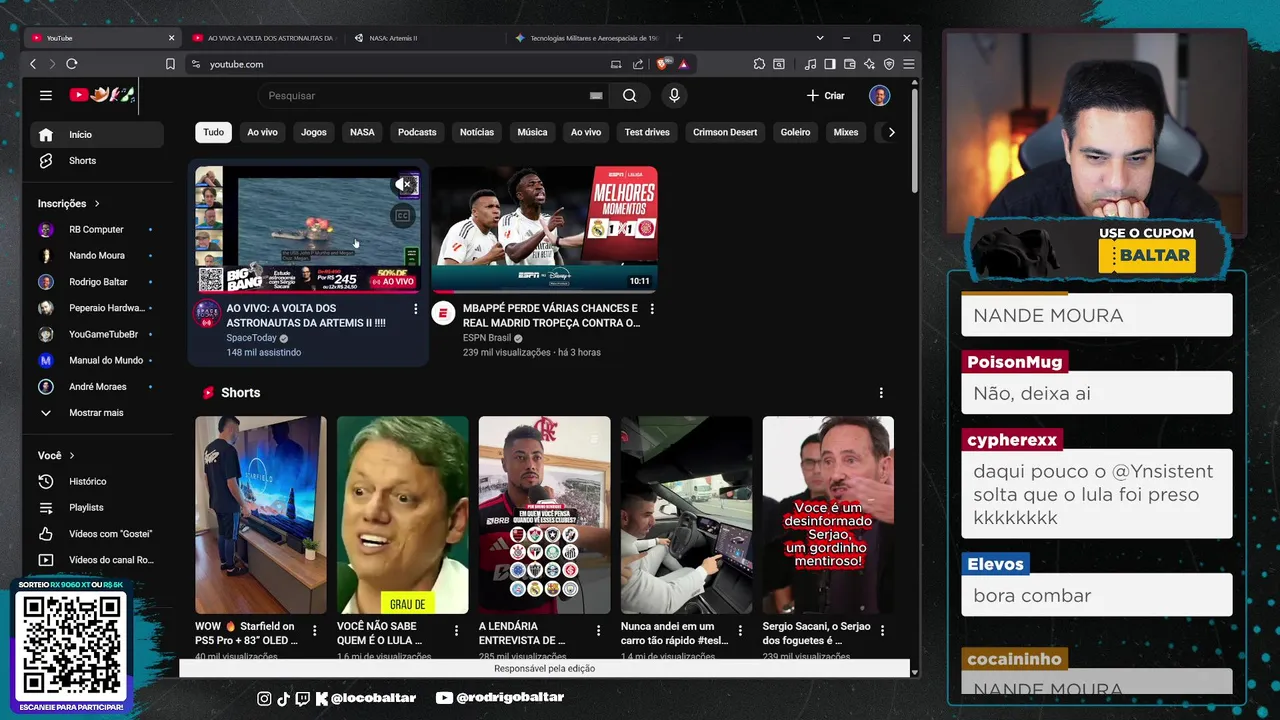Open options for the Starfield short
The height and width of the screenshot is (720, 1280).
[x=315, y=631]
